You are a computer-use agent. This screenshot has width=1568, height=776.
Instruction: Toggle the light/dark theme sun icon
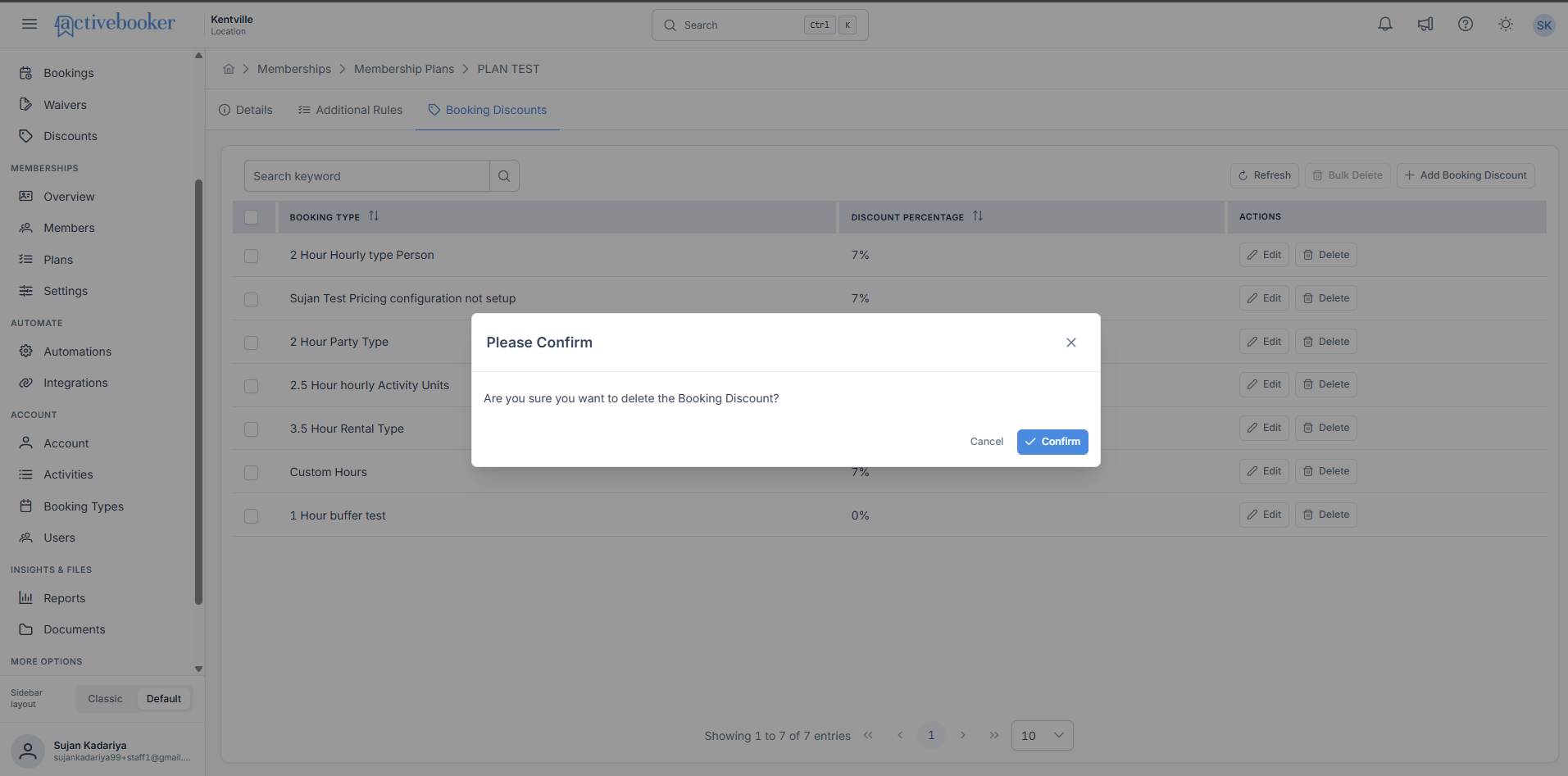click(x=1506, y=25)
